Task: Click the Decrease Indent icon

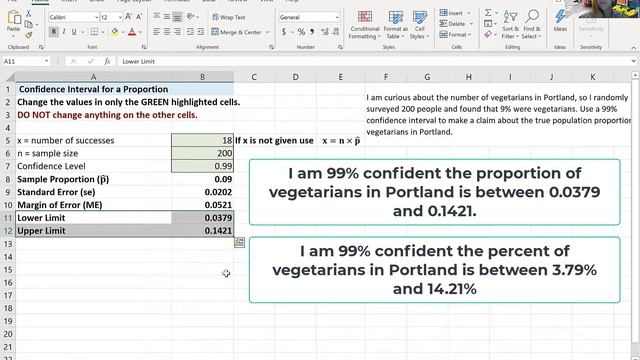Action: pyautogui.click(x=190, y=32)
